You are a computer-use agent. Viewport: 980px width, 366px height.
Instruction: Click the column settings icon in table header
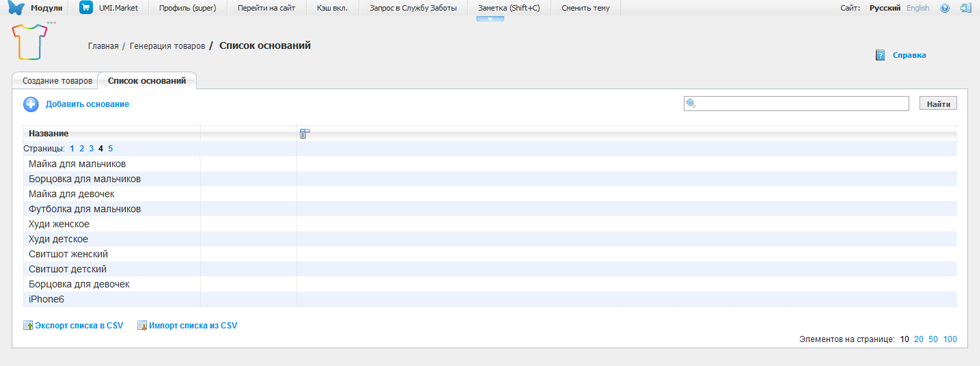304,133
